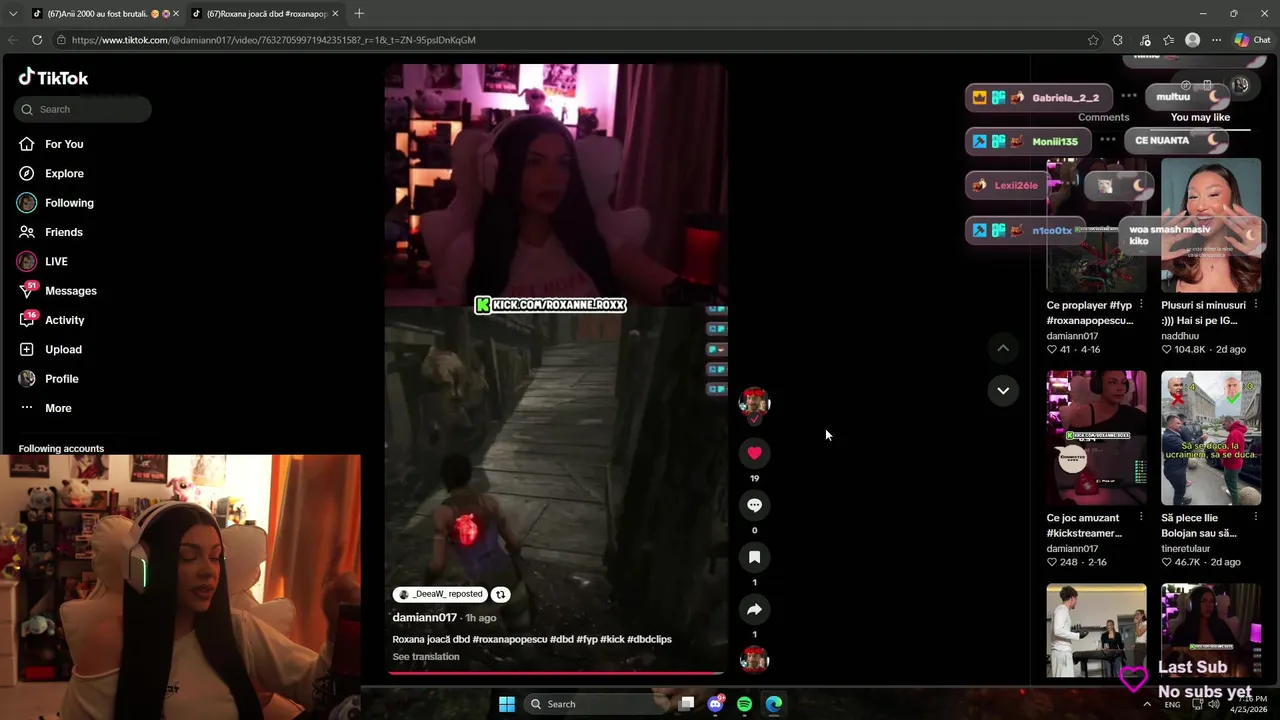Add page to favorites star icon
Viewport: 1280px width, 720px height.
coord(1093,40)
